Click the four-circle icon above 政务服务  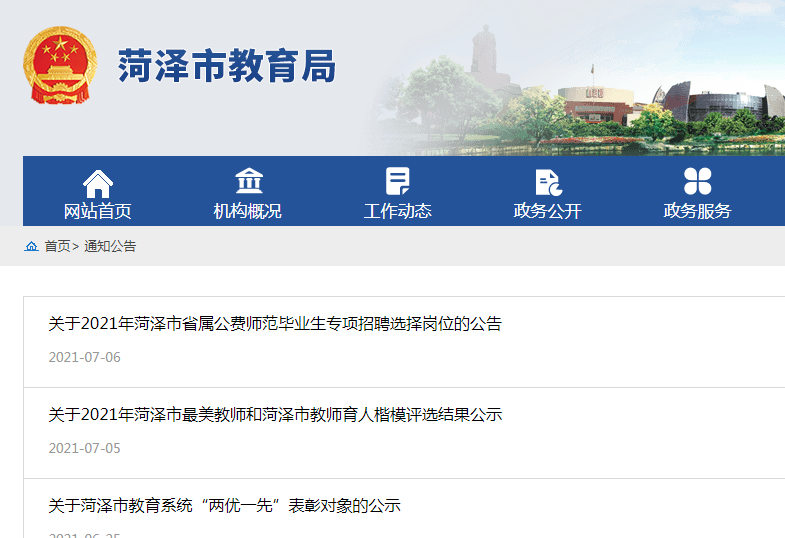coord(697,181)
